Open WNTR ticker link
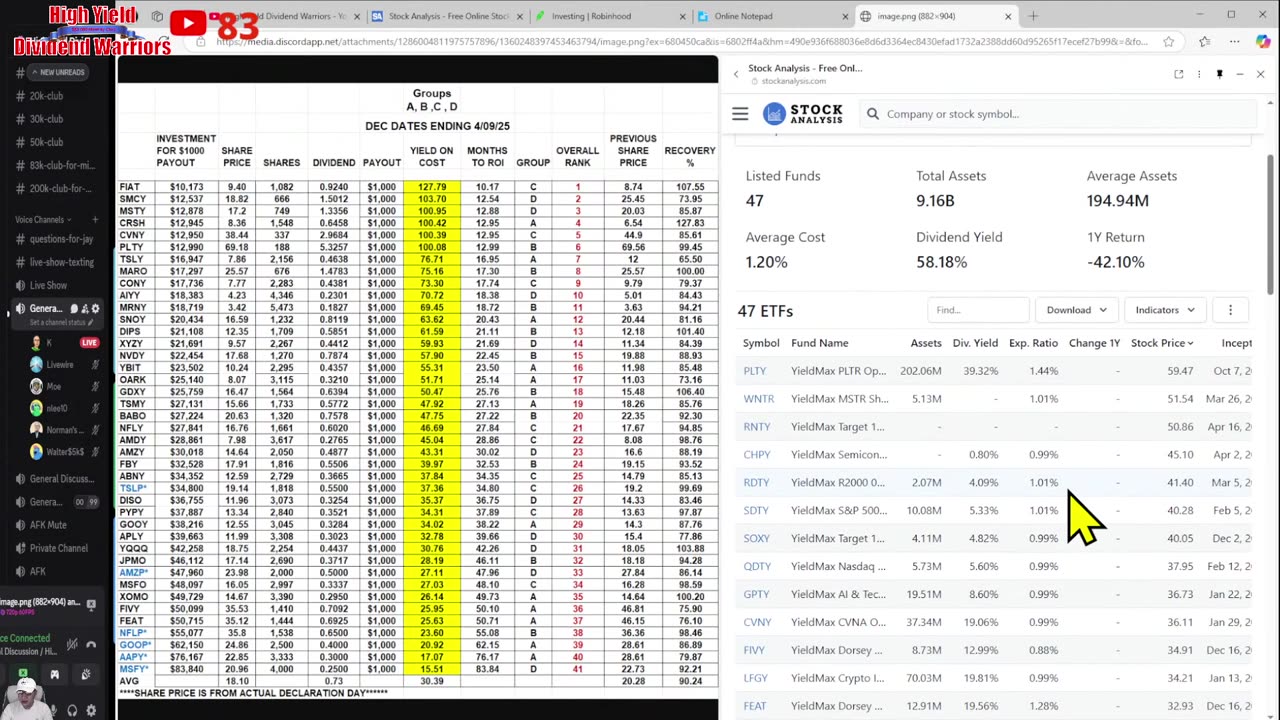The height and width of the screenshot is (720, 1280). pyautogui.click(x=759, y=399)
